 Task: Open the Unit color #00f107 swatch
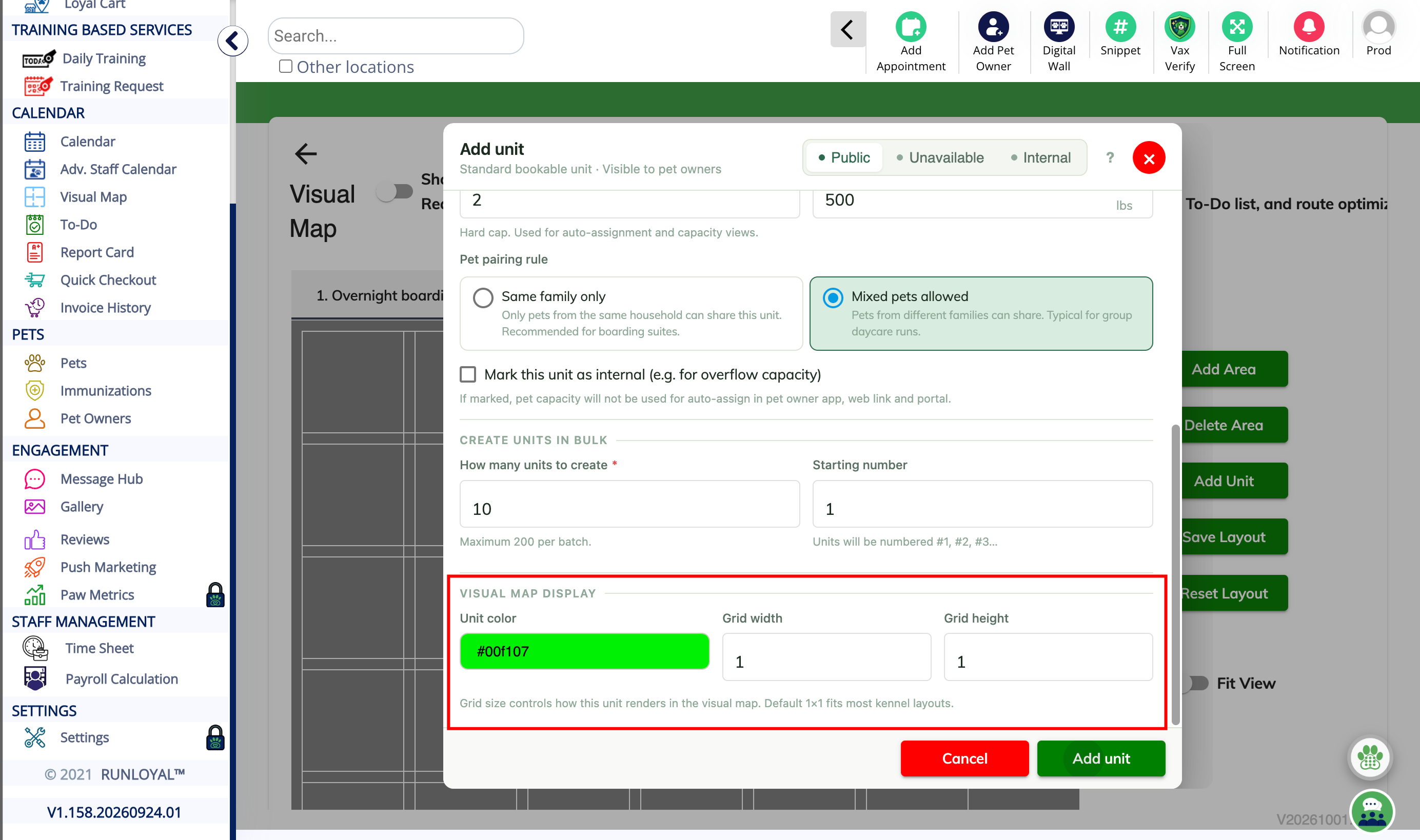click(x=584, y=651)
